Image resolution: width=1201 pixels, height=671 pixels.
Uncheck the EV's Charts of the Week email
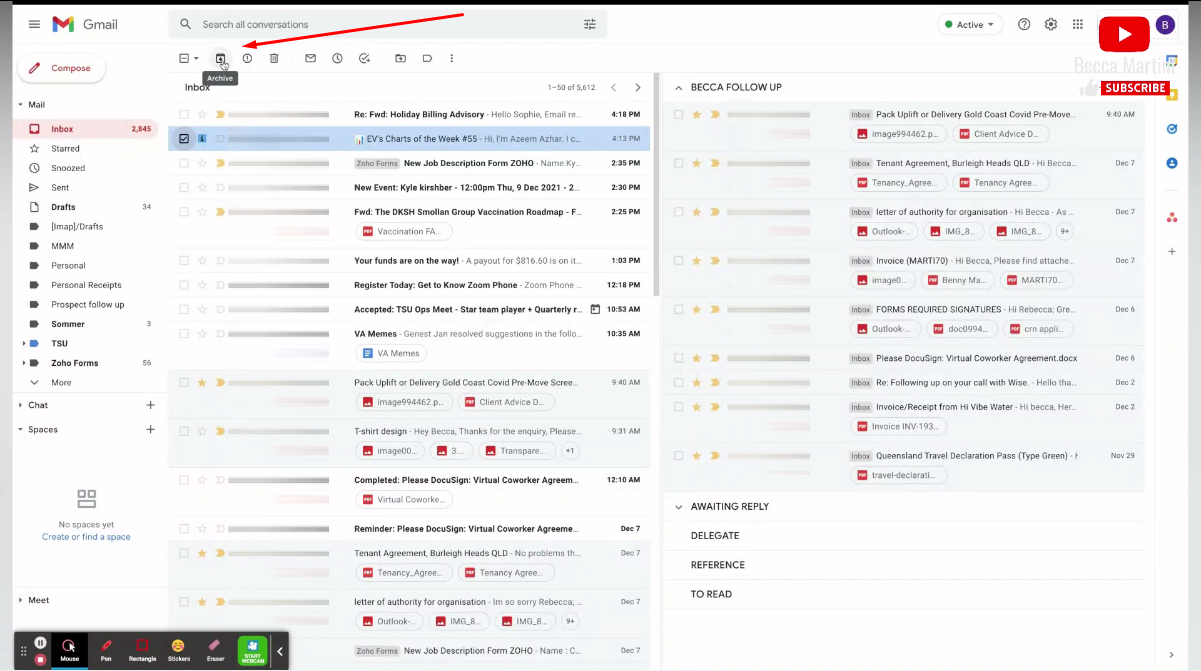184,139
